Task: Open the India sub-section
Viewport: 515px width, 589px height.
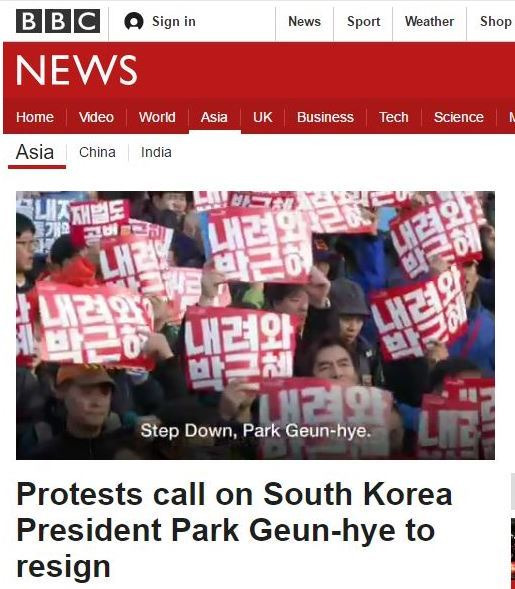Action: [x=156, y=153]
